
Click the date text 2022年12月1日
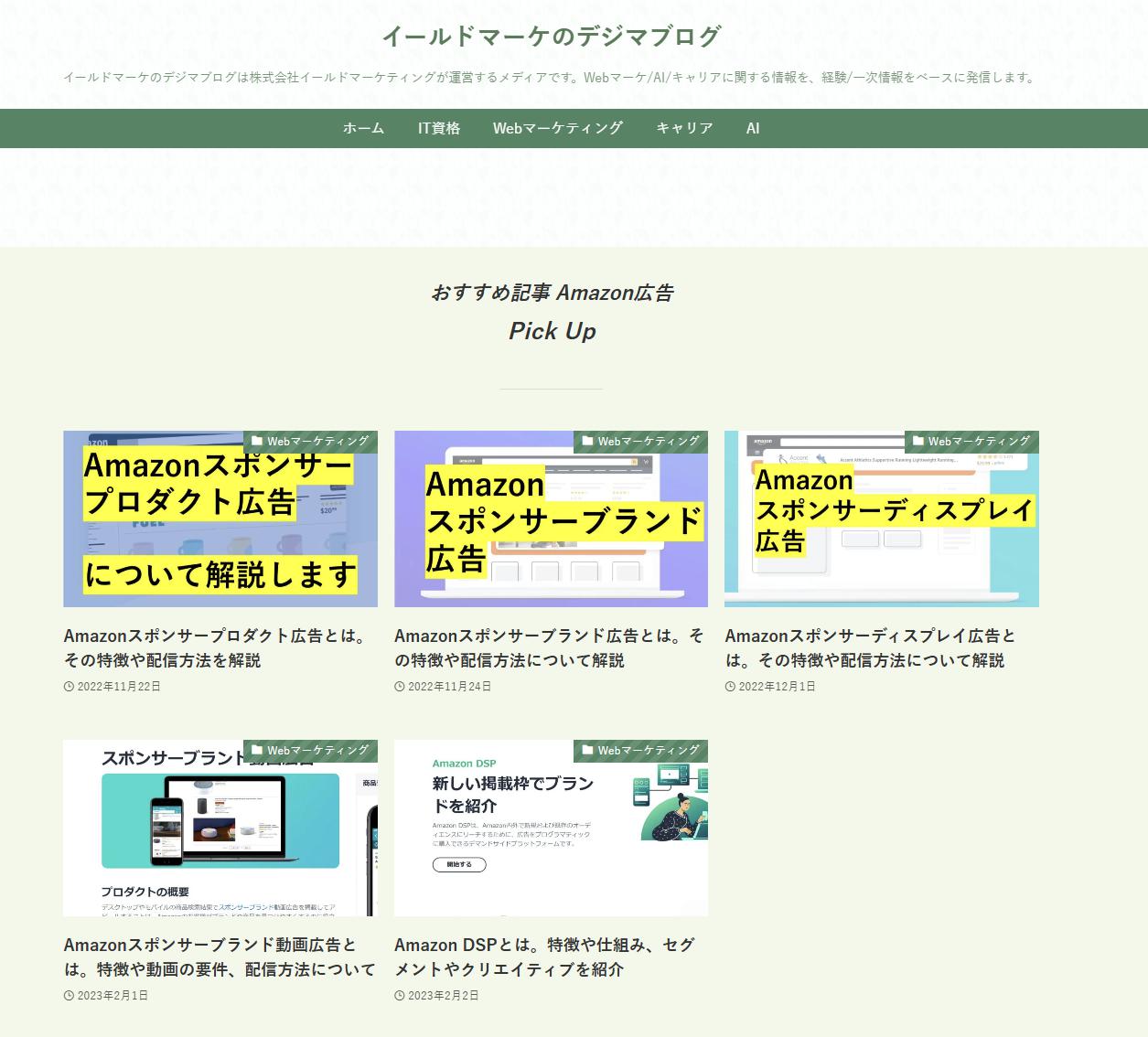(777, 687)
